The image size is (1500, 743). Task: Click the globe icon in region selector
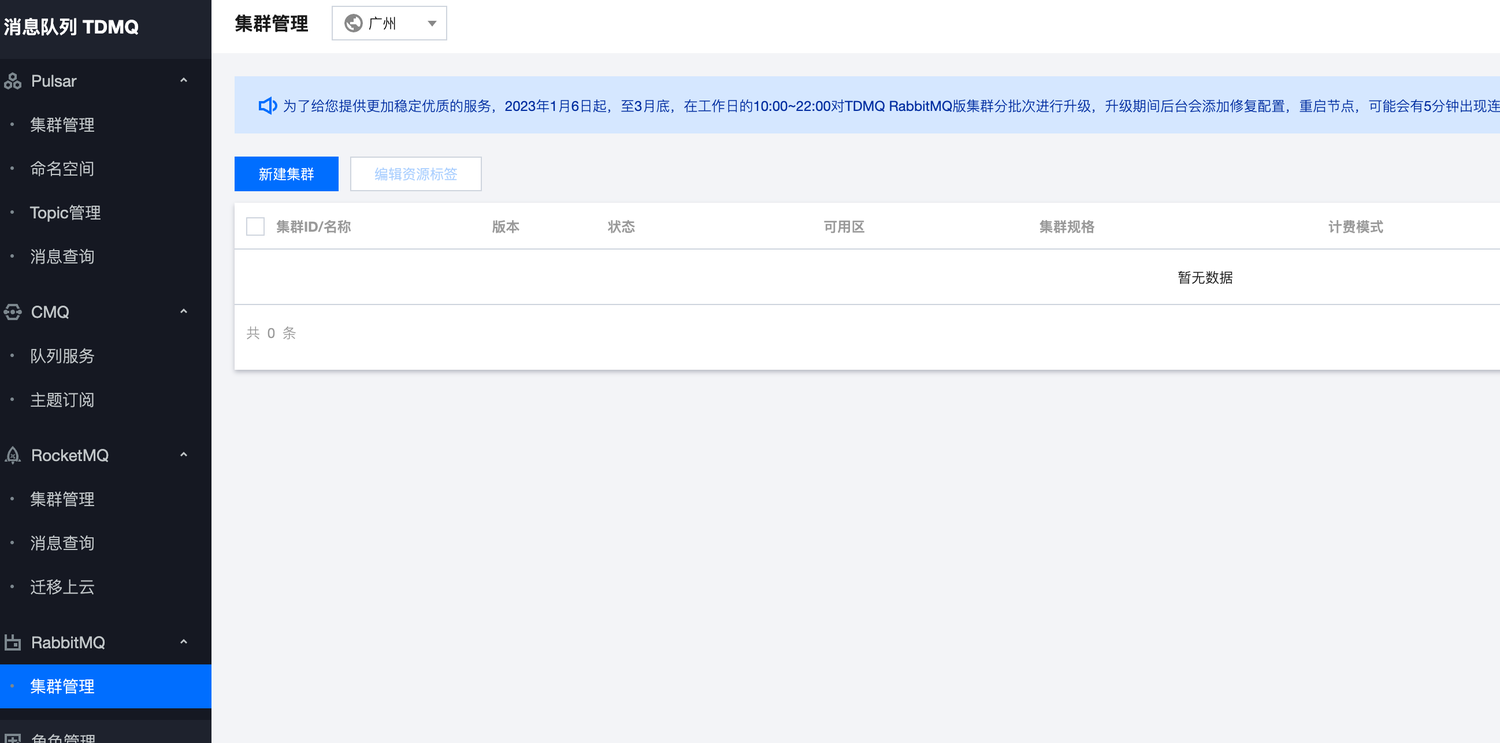[x=353, y=23]
